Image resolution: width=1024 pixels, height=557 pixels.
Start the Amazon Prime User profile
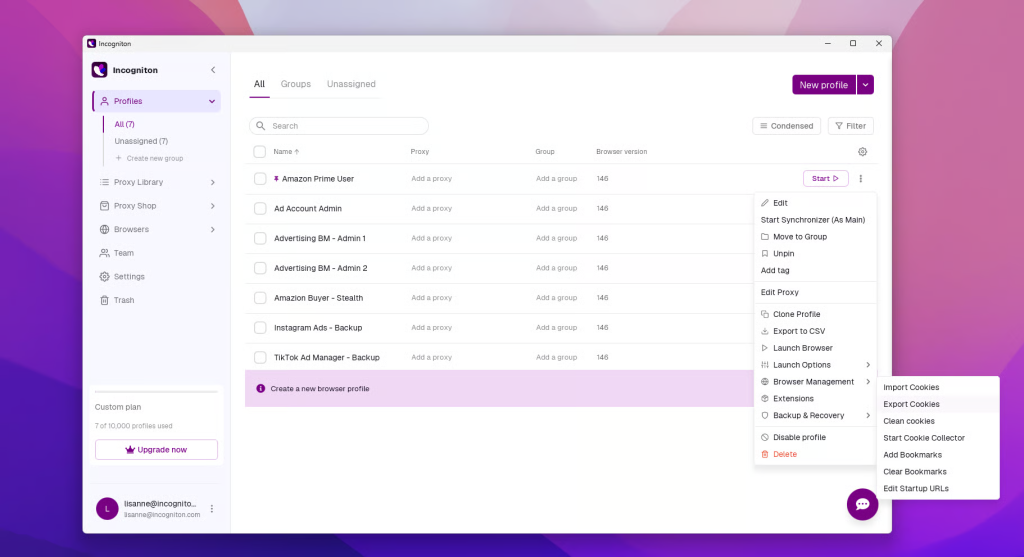pos(825,178)
